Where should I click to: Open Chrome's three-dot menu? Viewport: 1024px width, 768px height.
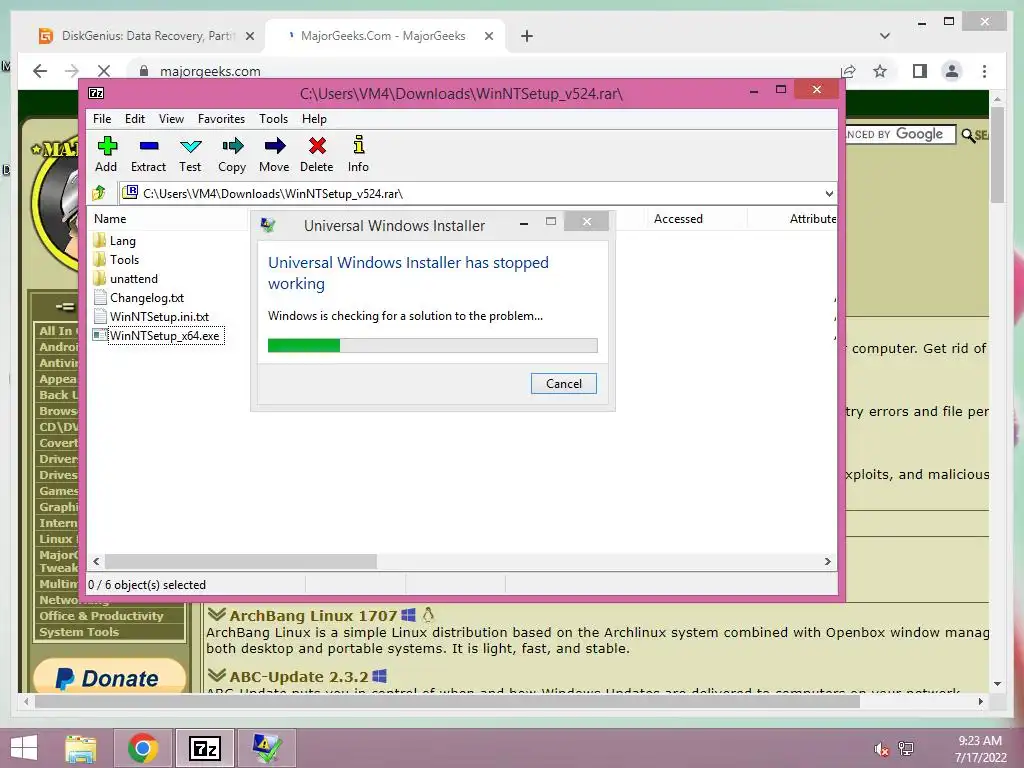[x=984, y=71]
